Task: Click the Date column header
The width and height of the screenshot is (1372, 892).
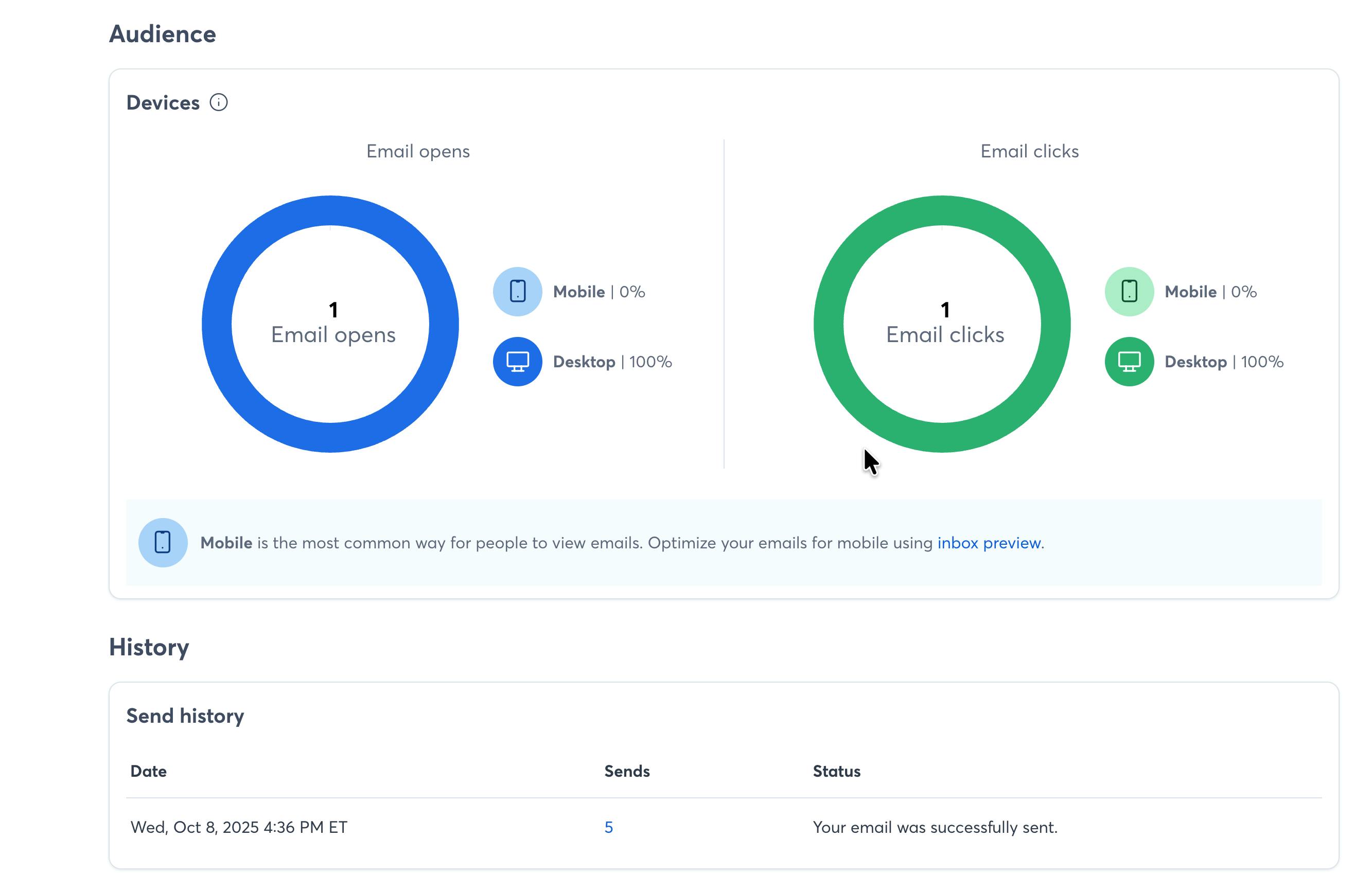Action: click(x=148, y=771)
